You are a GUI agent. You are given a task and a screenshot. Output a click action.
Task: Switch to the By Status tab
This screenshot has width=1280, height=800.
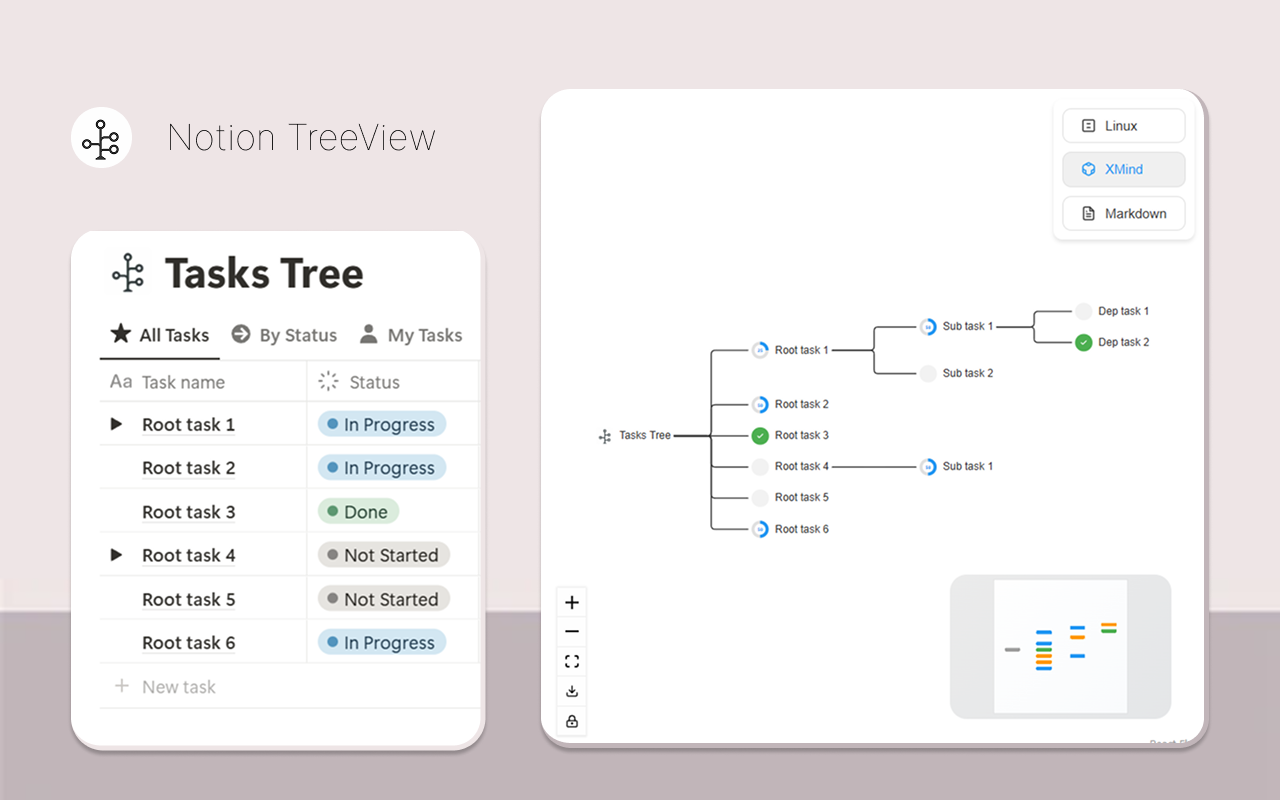284,335
